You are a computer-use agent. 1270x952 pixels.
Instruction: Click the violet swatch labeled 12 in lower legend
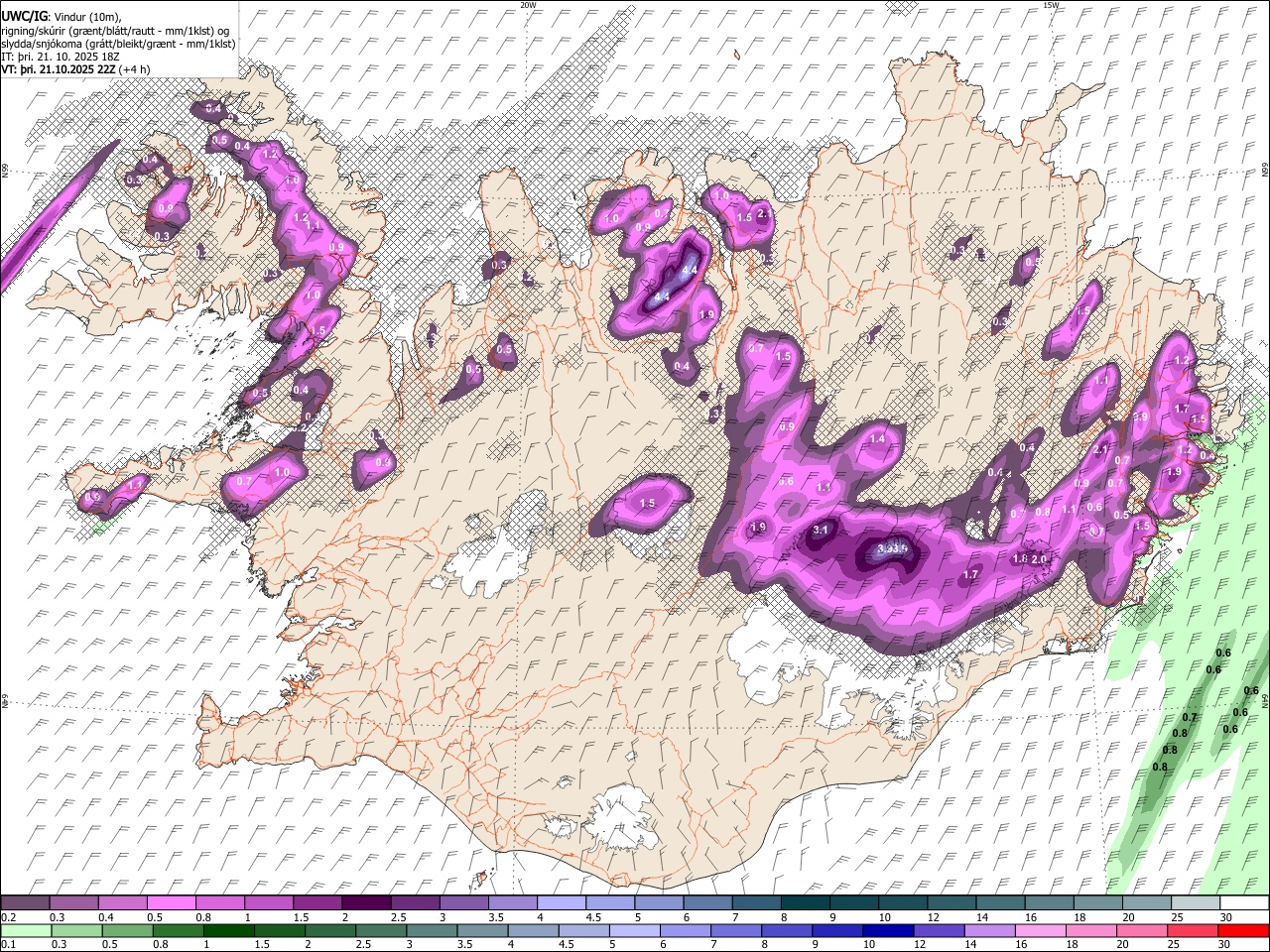[x=940, y=930]
